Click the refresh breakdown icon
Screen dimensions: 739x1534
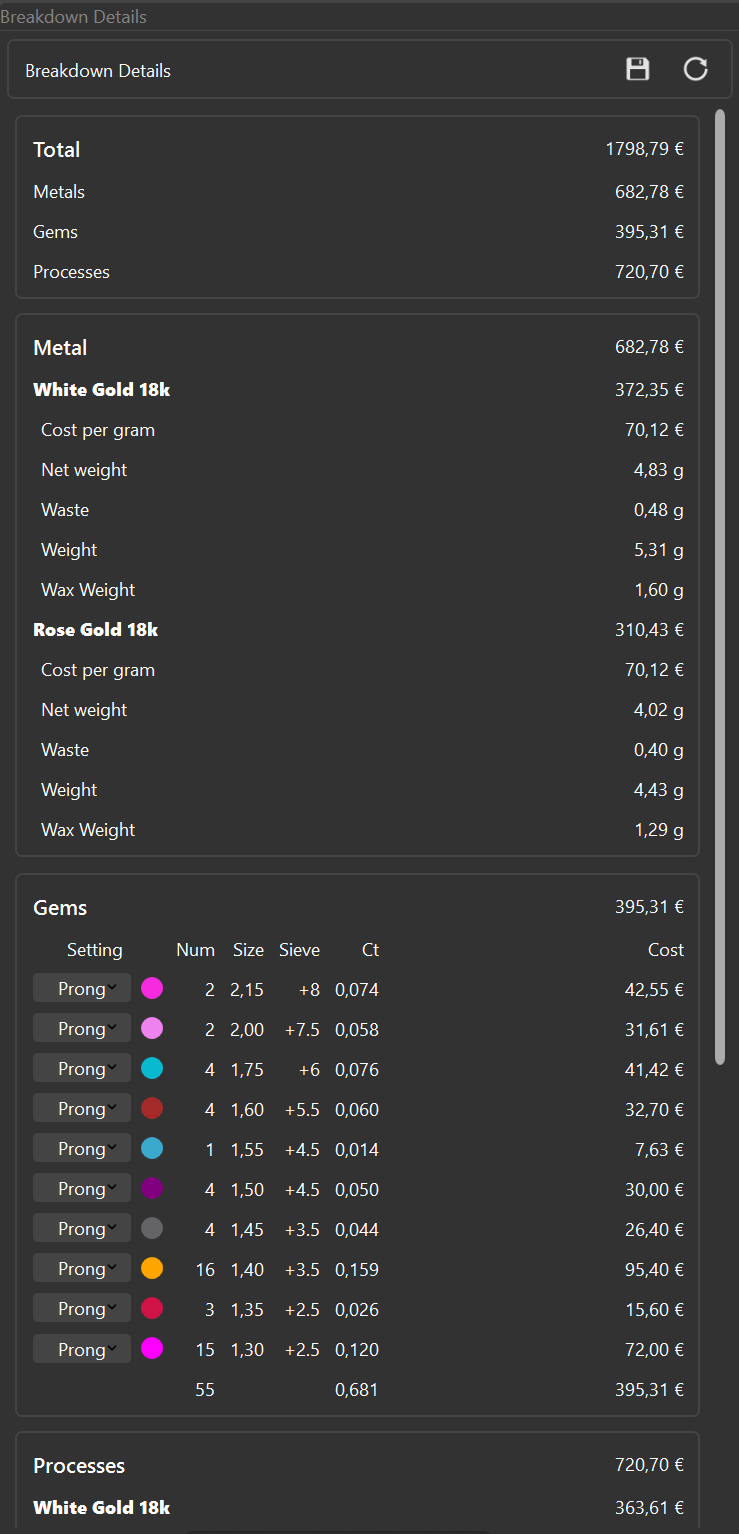[x=695, y=69]
